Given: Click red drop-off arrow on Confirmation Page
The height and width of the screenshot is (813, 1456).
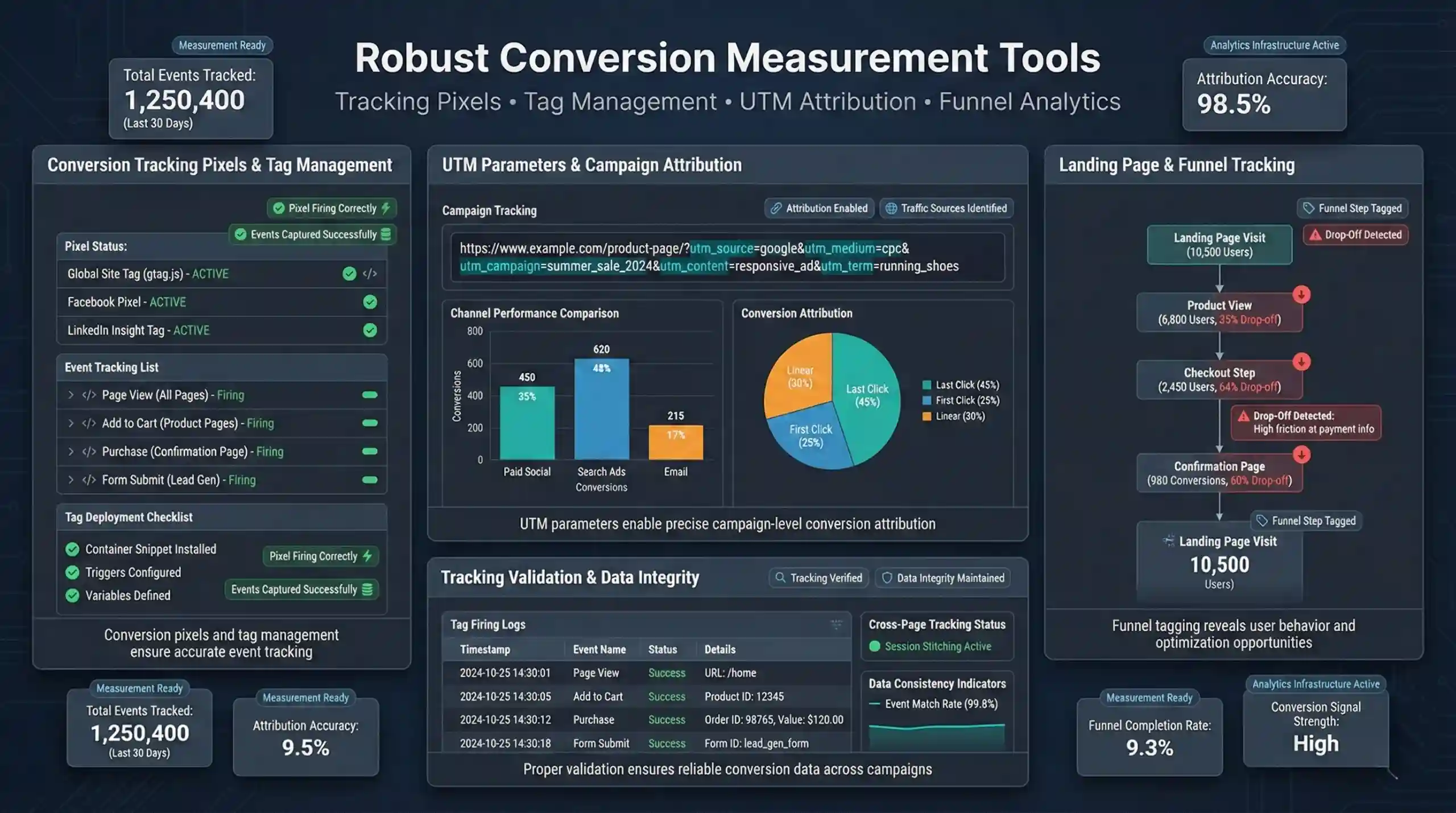Looking at the screenshot, I should pyautogui.click(x=1301, y=455).
